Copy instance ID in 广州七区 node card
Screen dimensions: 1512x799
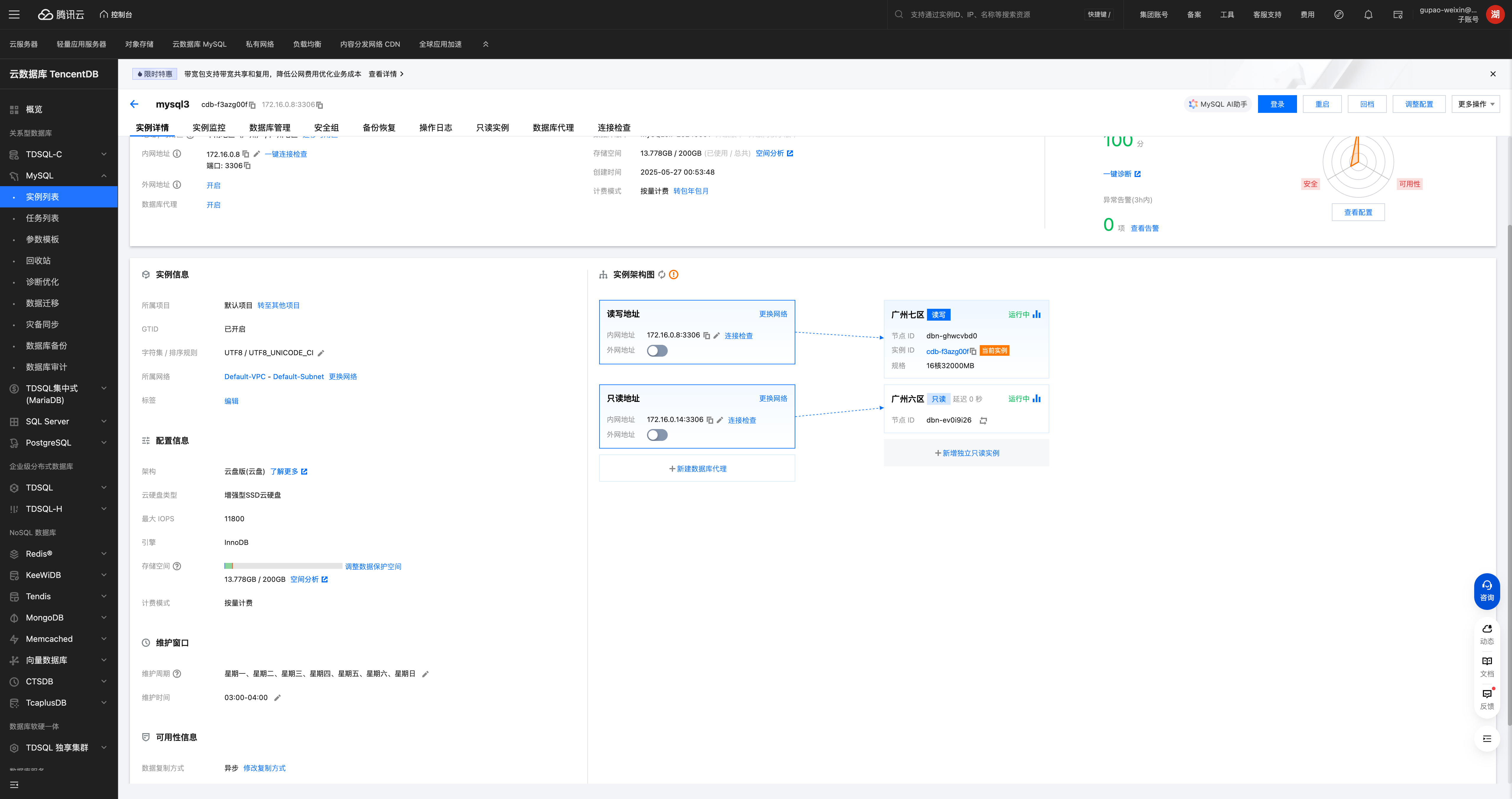tap(973, 351)
